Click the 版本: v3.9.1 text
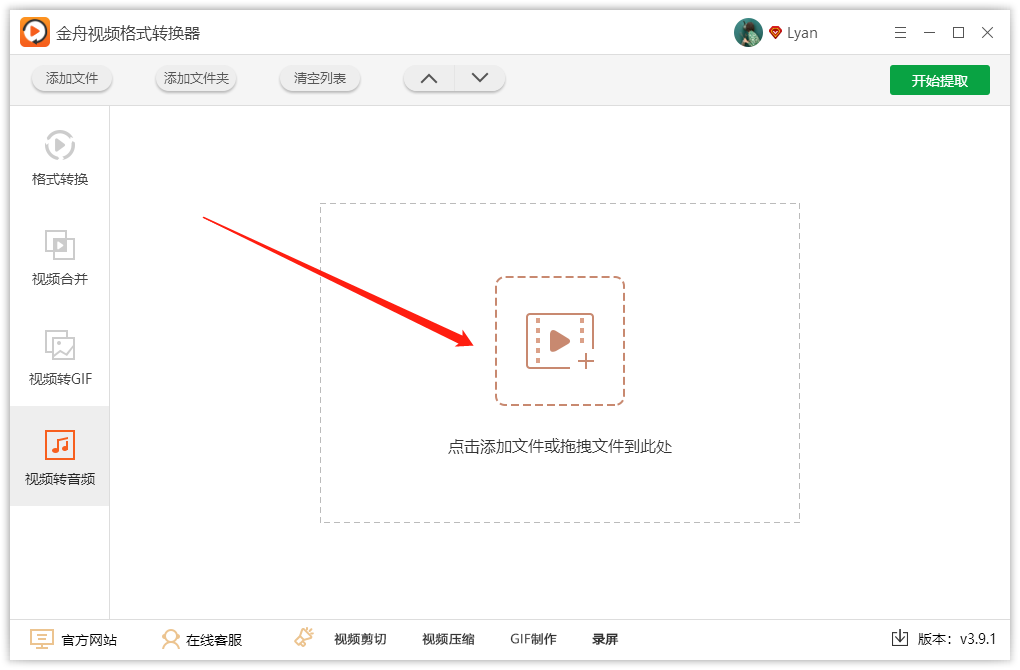 tap(957, 639)
